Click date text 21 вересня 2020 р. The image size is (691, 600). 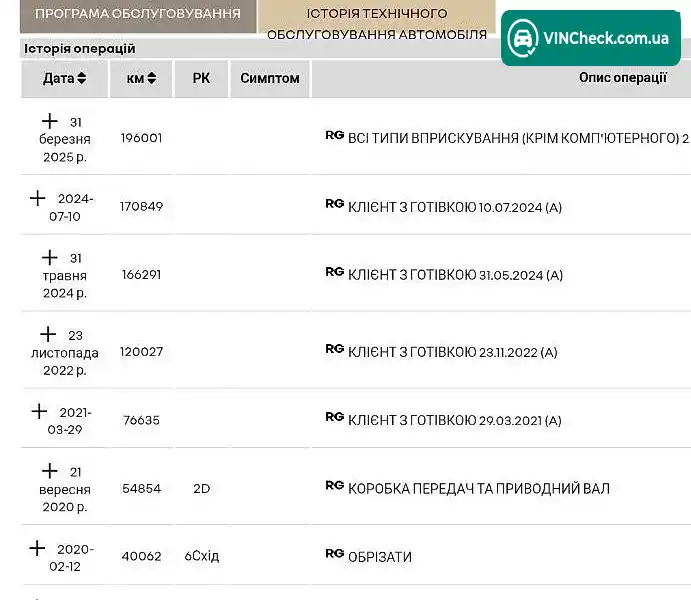[65, 489]
